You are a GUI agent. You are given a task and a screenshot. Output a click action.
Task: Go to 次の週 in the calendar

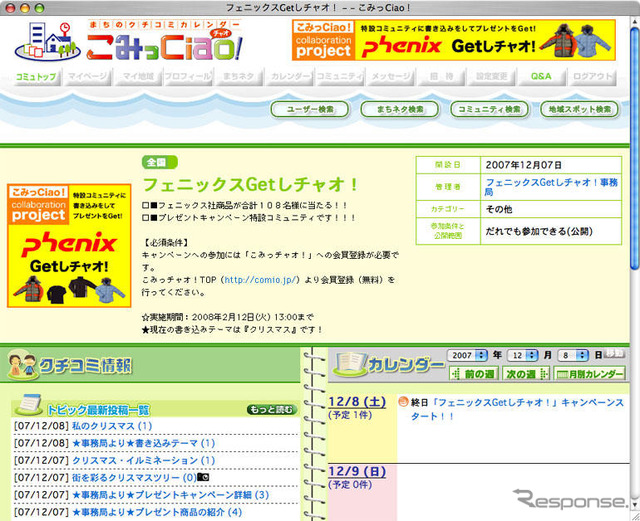(526, 374)
